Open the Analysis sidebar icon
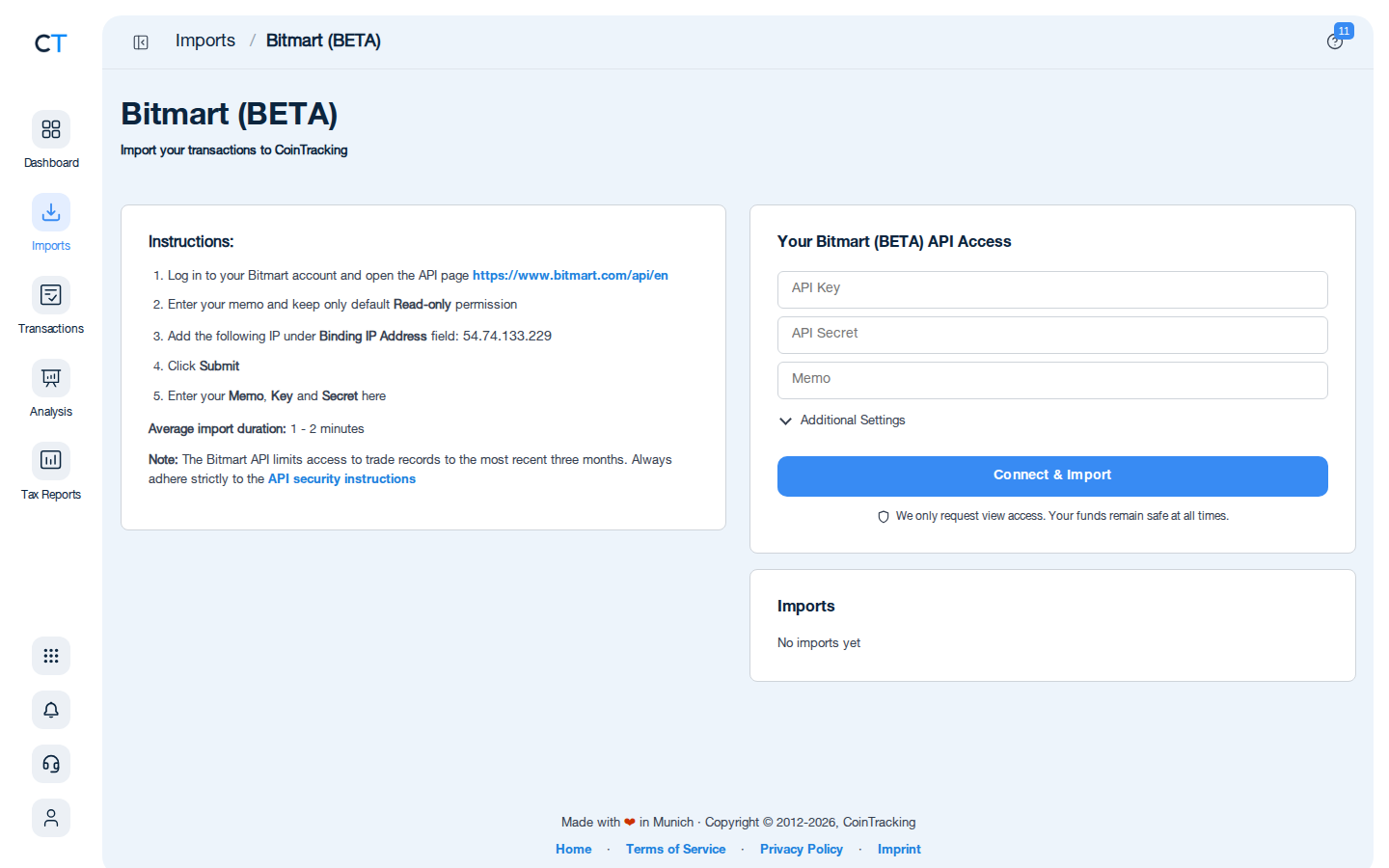This screenshot has width=1389, height=868. (51, 378)
